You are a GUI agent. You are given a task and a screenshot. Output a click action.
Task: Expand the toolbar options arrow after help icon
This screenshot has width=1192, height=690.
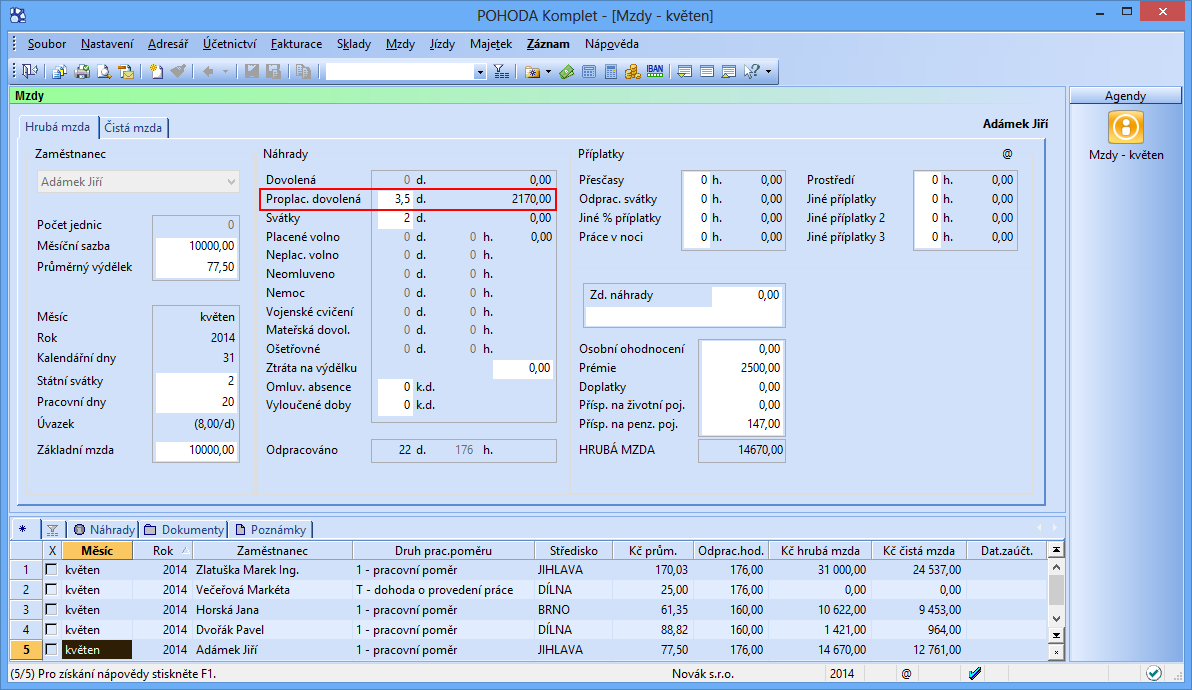[x=769, y=72]
